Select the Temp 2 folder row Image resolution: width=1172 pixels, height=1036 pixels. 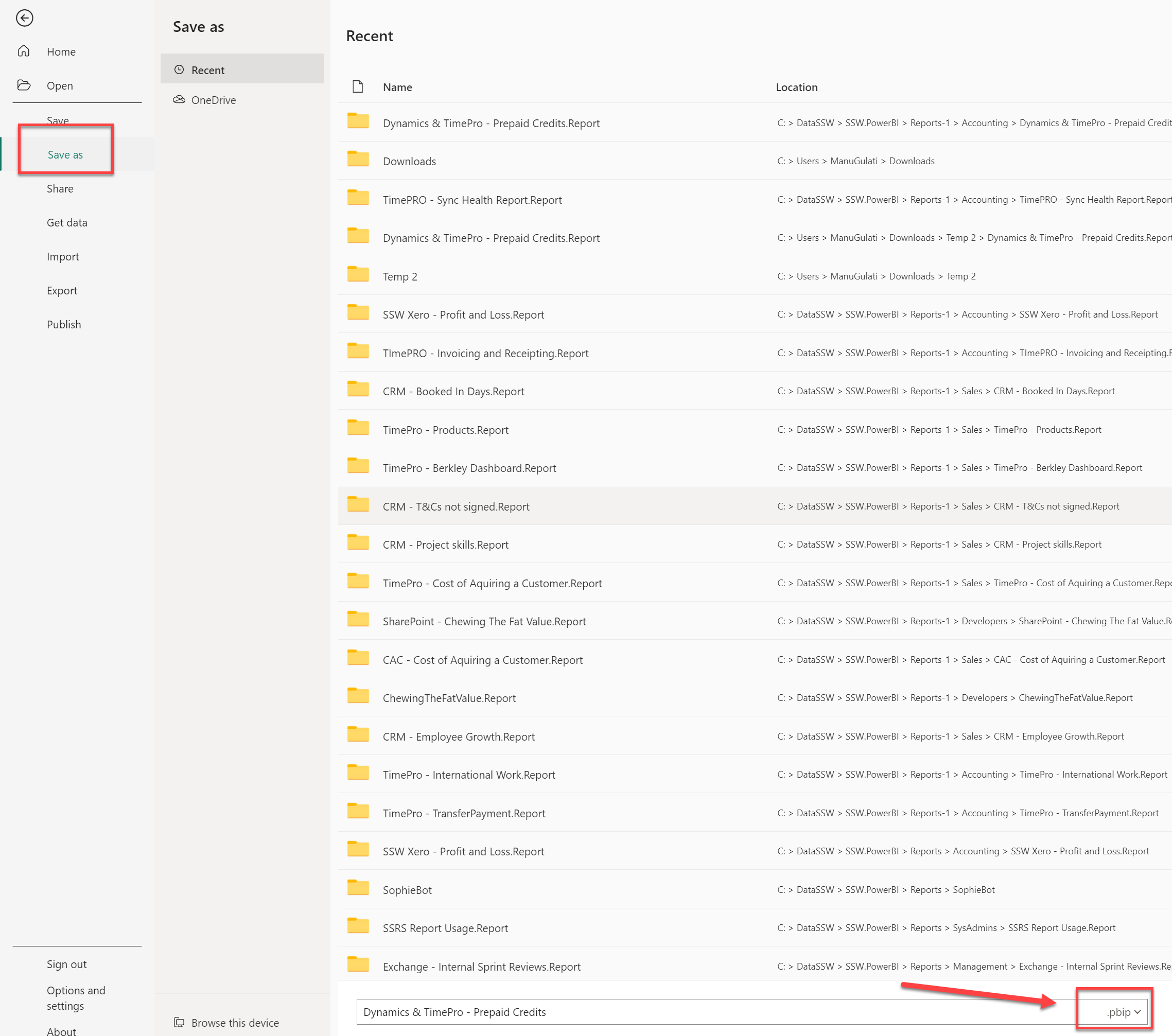point(399,276)
